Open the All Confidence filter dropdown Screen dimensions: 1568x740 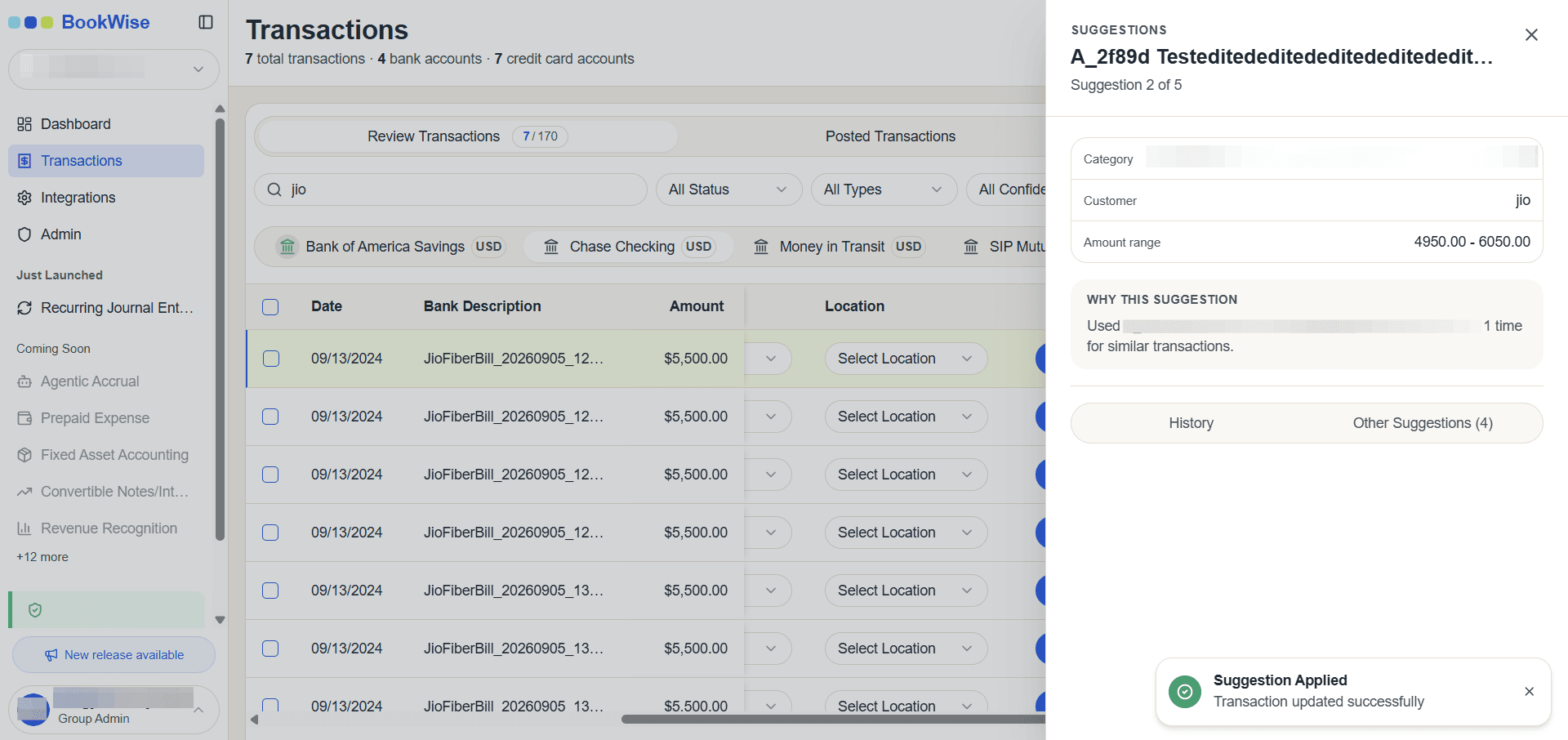(1006, 189)
